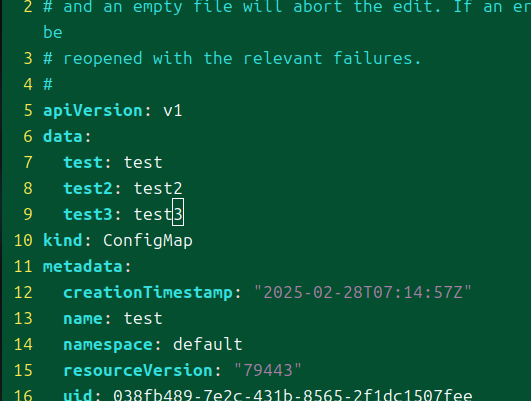Click the ConfigMap value

coord(148,241)
